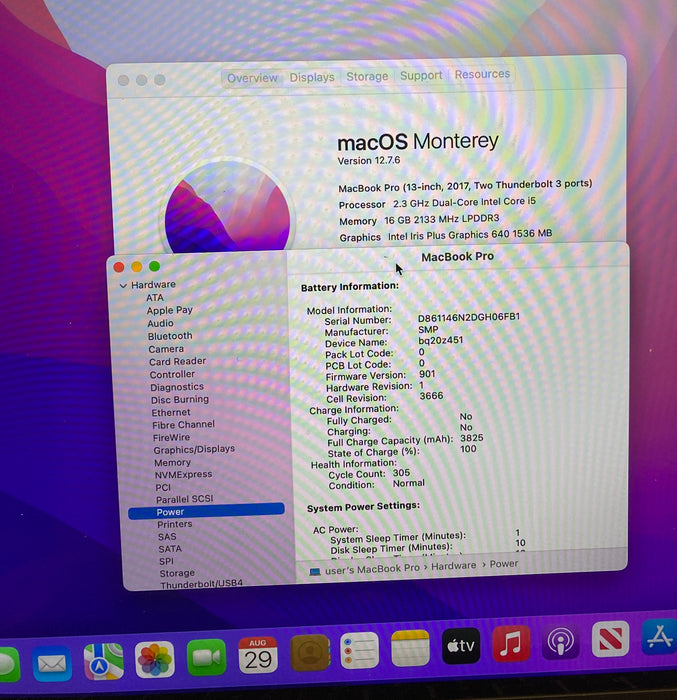The image size is (677, 700).
Task: Click Power in the path bar
Action: [504, 564]
